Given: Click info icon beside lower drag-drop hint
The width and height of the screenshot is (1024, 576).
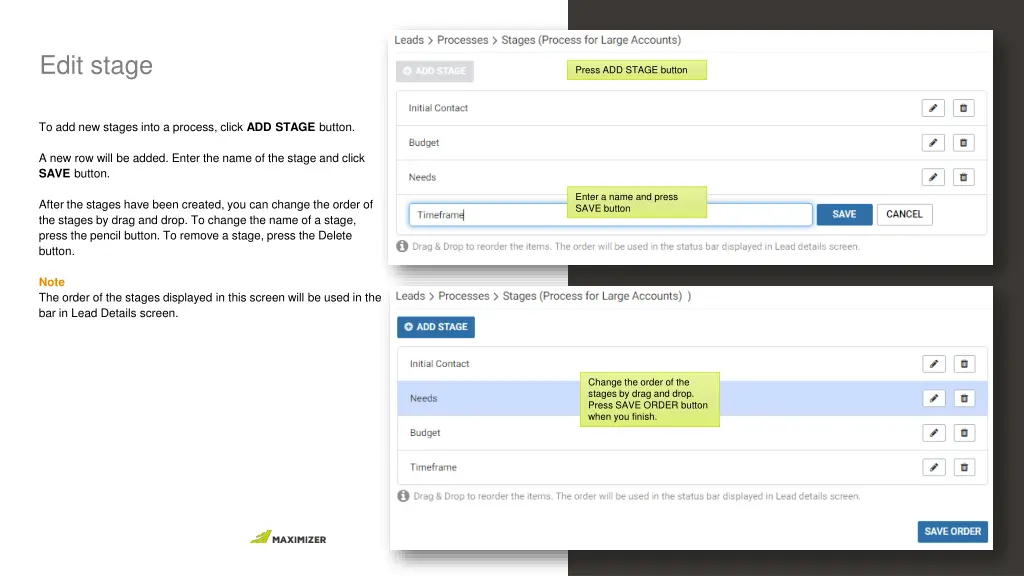Looking at the screenshot, I should [404, 496].
